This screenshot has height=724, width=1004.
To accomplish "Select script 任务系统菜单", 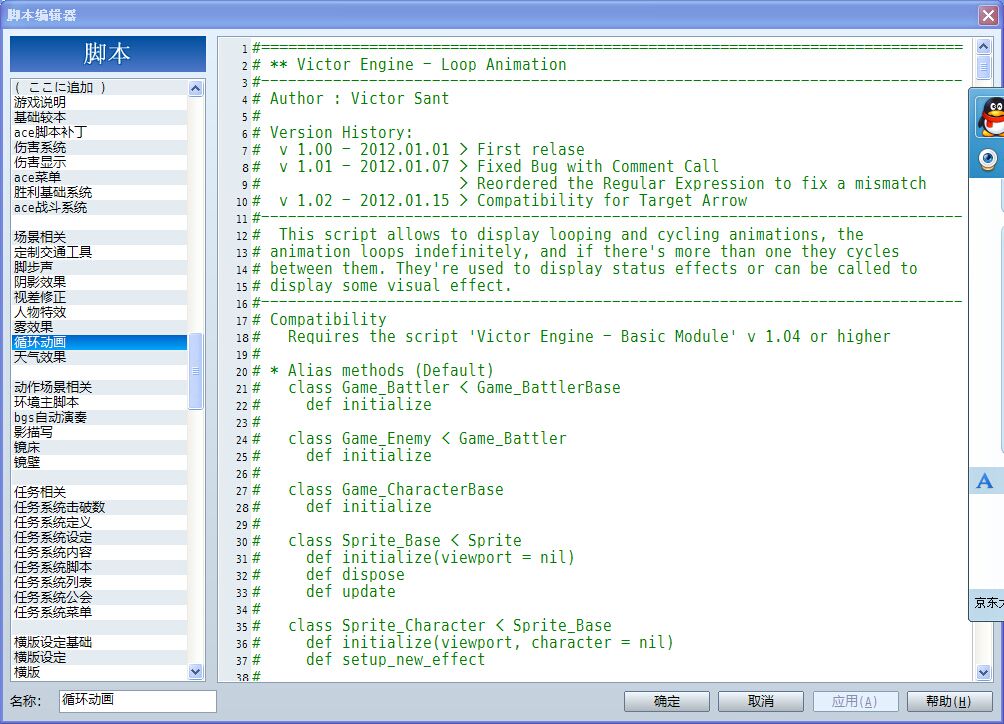I will tap(100, 611).
